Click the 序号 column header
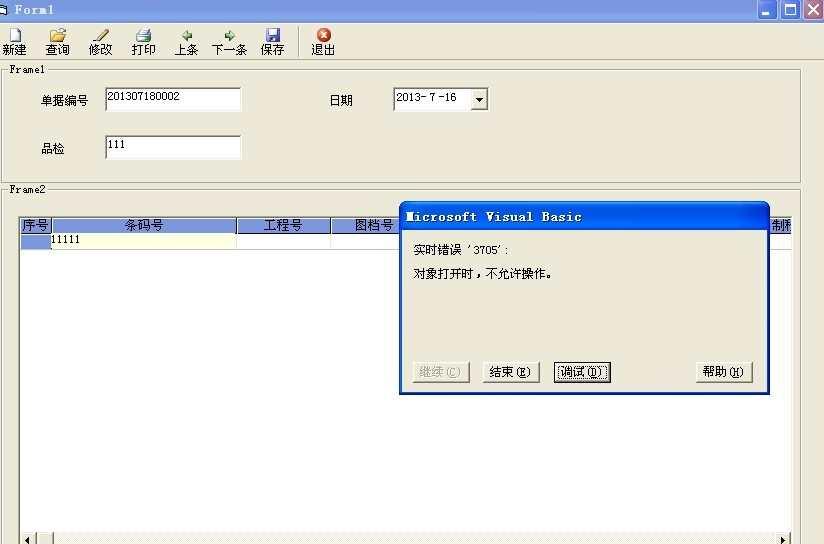The width and height of the screenshot is (824, 544). [36, 225]
